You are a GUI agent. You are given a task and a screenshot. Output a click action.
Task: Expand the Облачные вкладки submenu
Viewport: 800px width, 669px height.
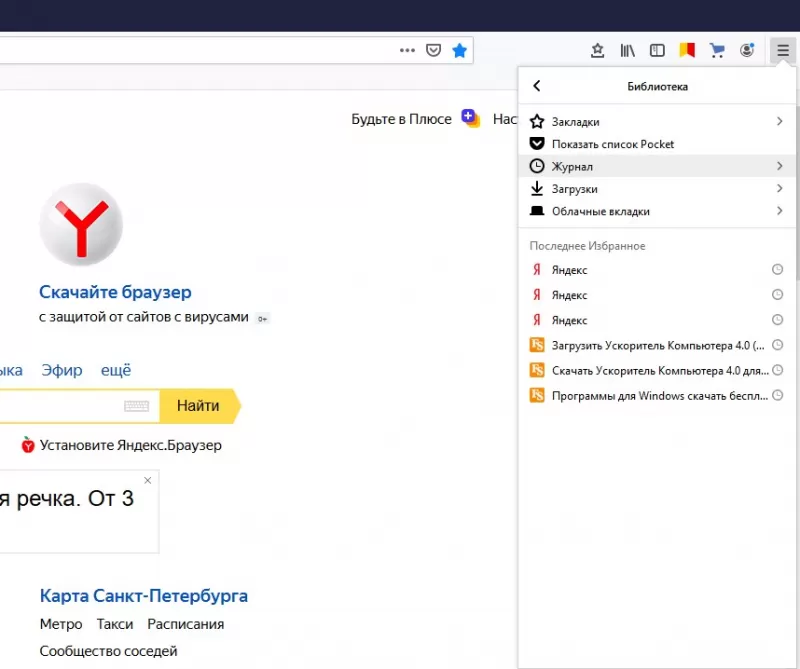tap(778, 211)
